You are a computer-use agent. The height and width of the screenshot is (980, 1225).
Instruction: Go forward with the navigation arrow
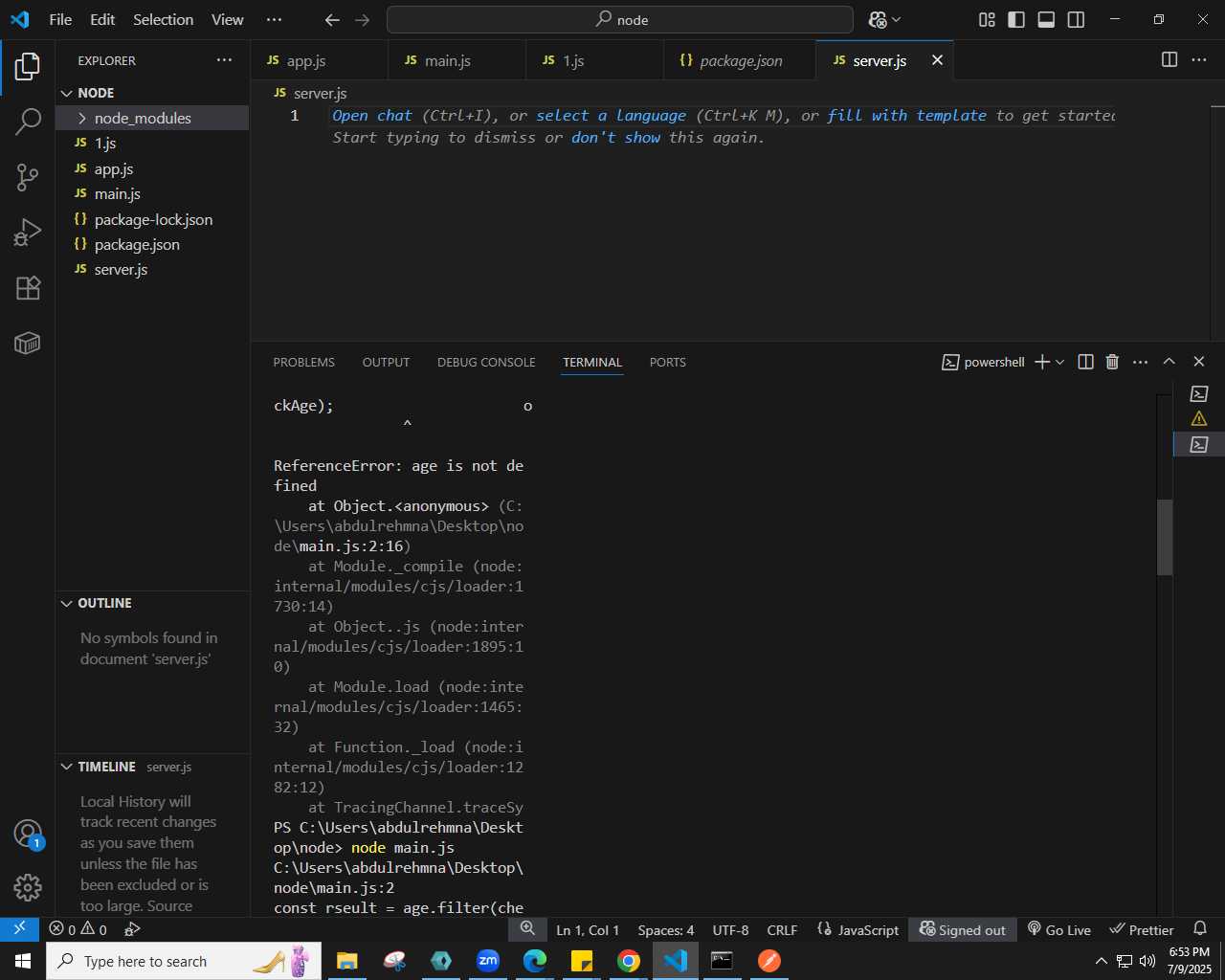pyautogui.click(x=362, y=19)
